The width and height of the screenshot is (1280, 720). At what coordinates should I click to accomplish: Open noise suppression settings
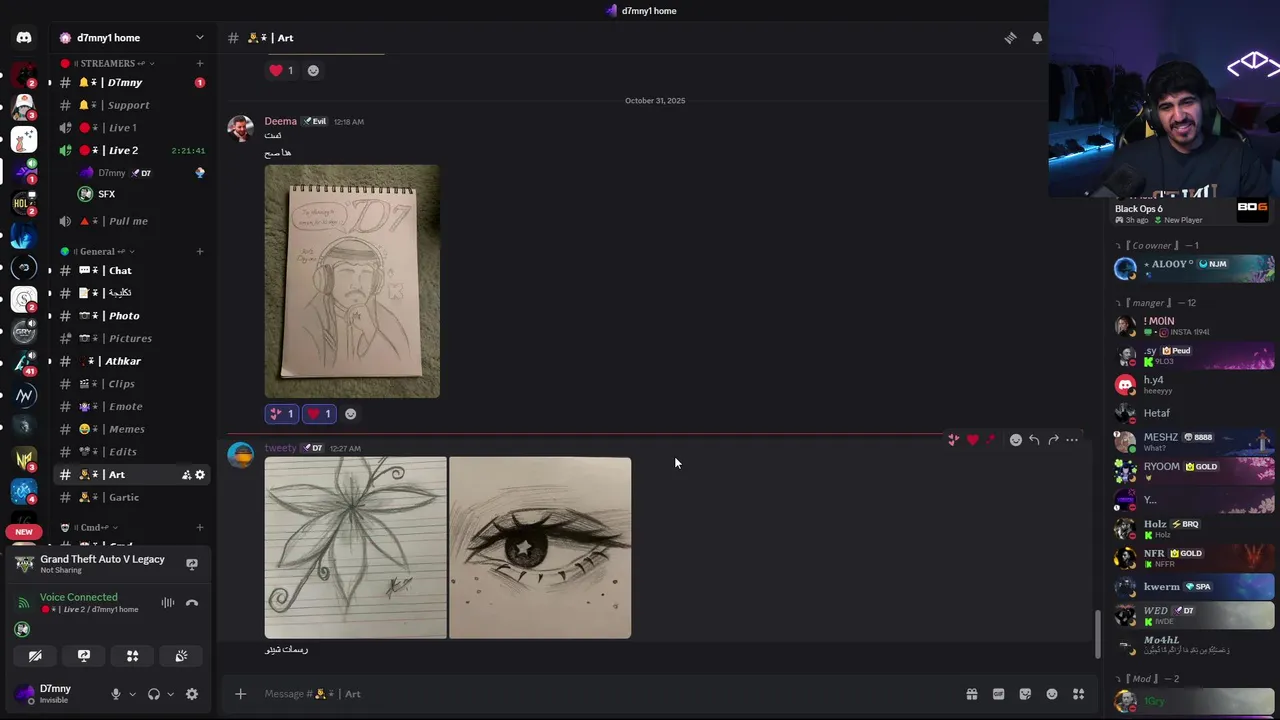(167, 603)
